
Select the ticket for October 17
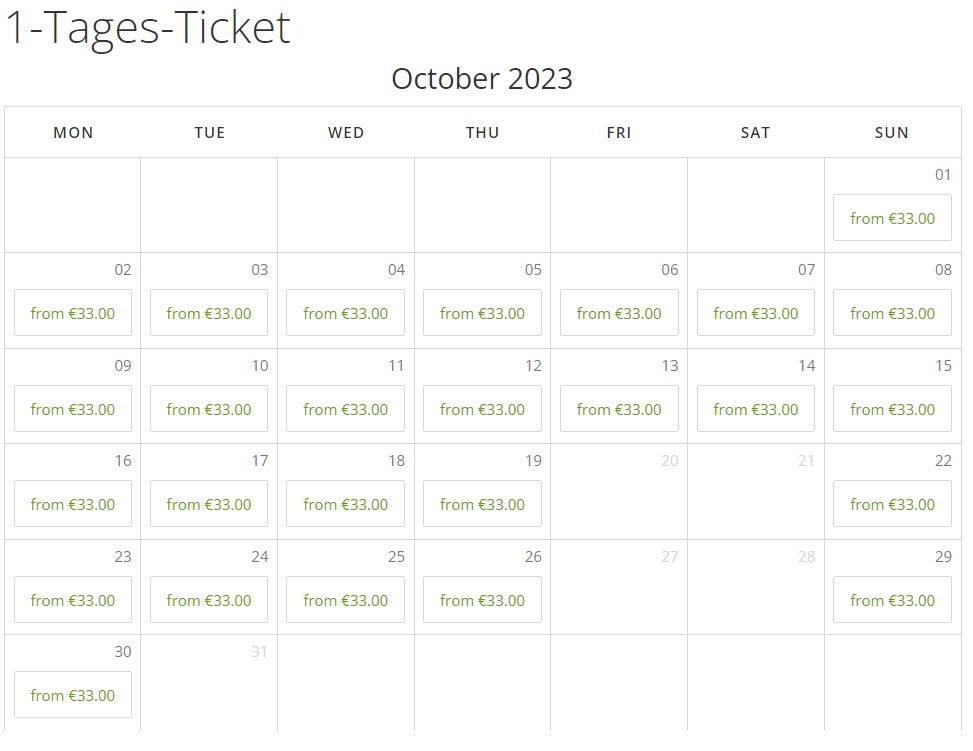pyautogui.click(x=209, y=504)
